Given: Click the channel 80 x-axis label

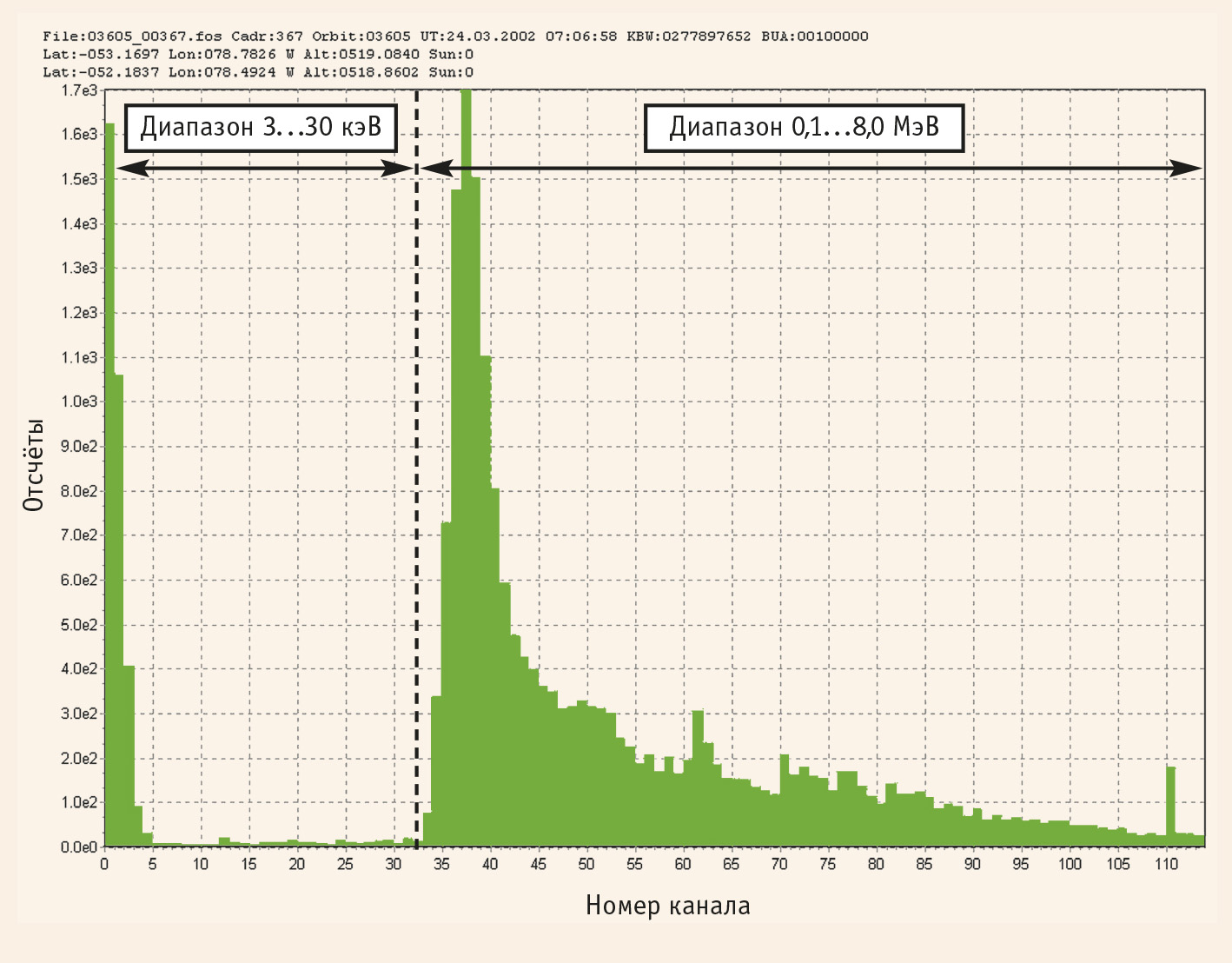Looking at the screenshot, I should pos(876,864).
